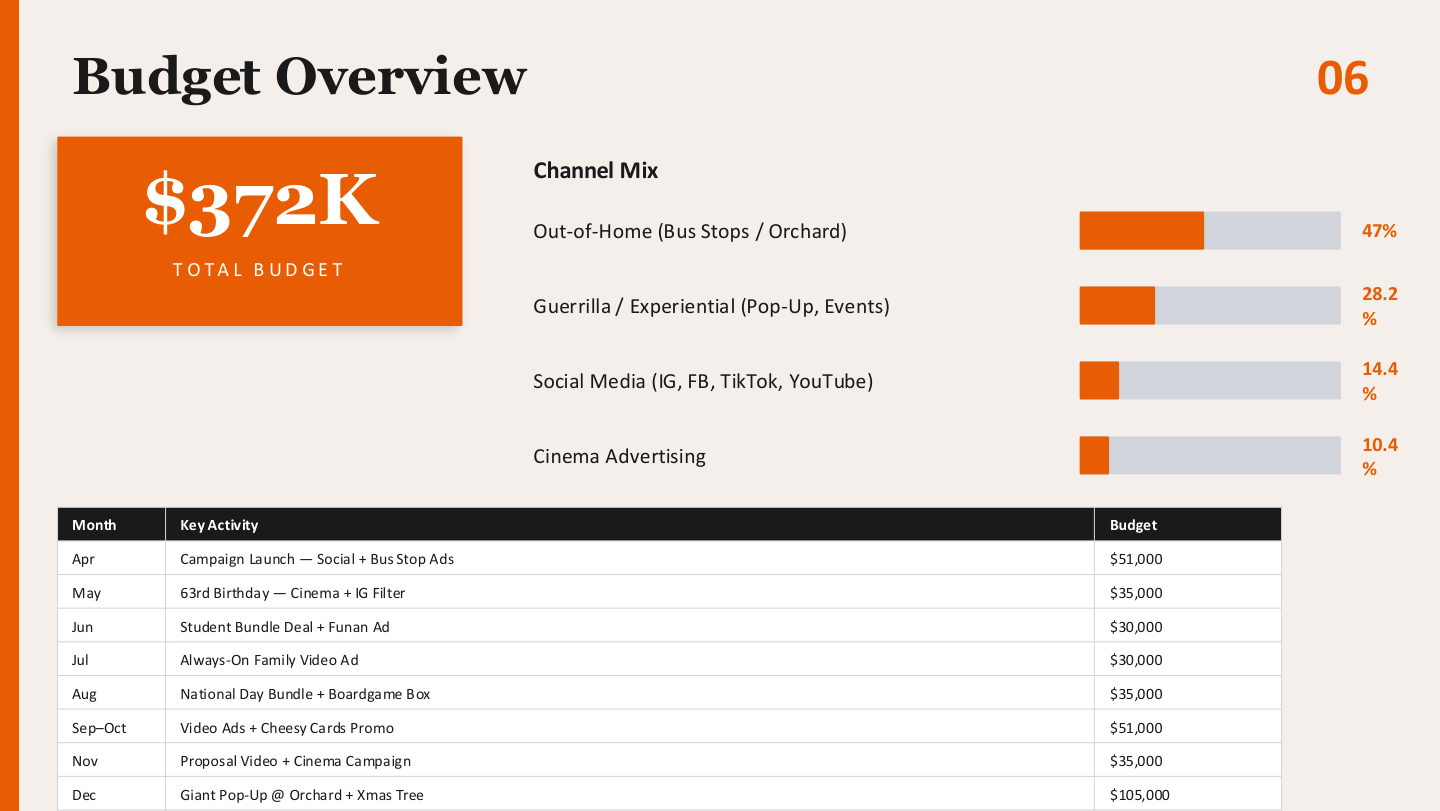
Task: Click the Budget Overview slide title
Action: pos(299,77)
